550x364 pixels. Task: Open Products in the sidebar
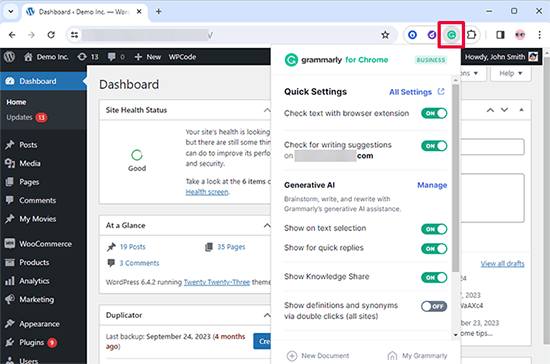(34, 262)
